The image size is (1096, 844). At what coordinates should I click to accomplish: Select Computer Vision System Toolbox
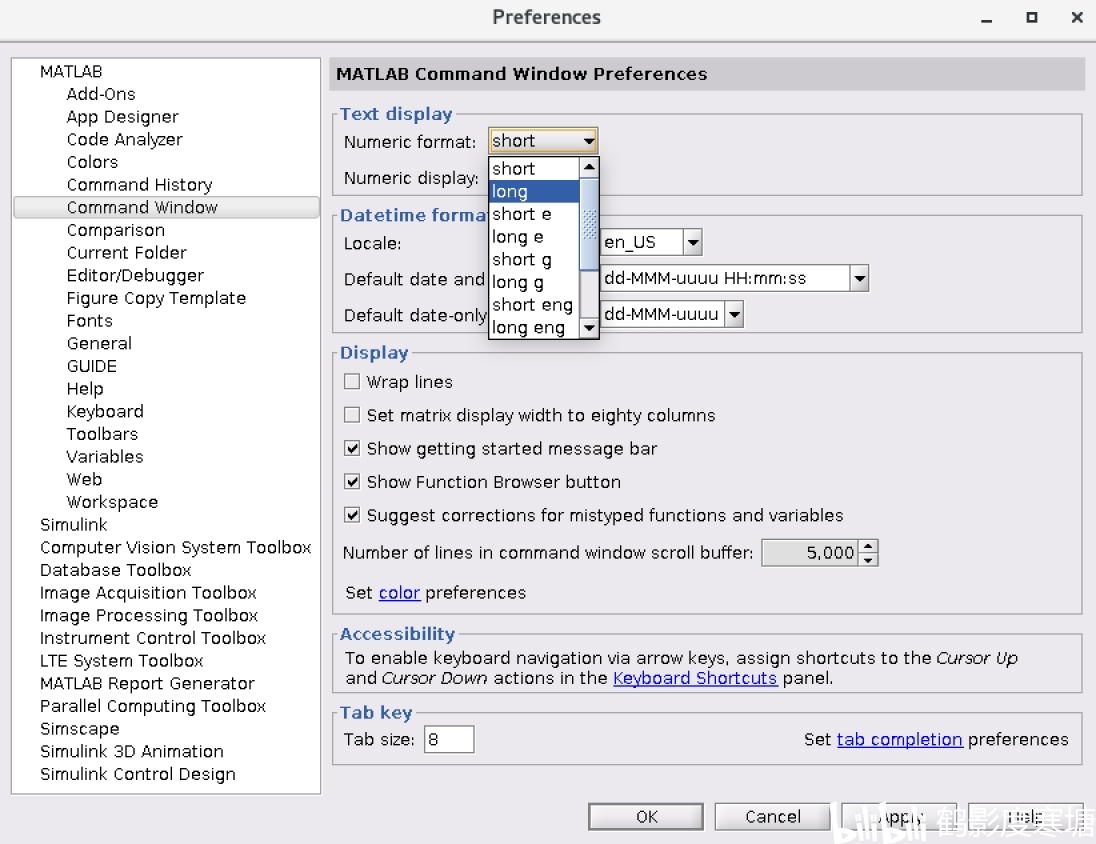pos(175,548)
